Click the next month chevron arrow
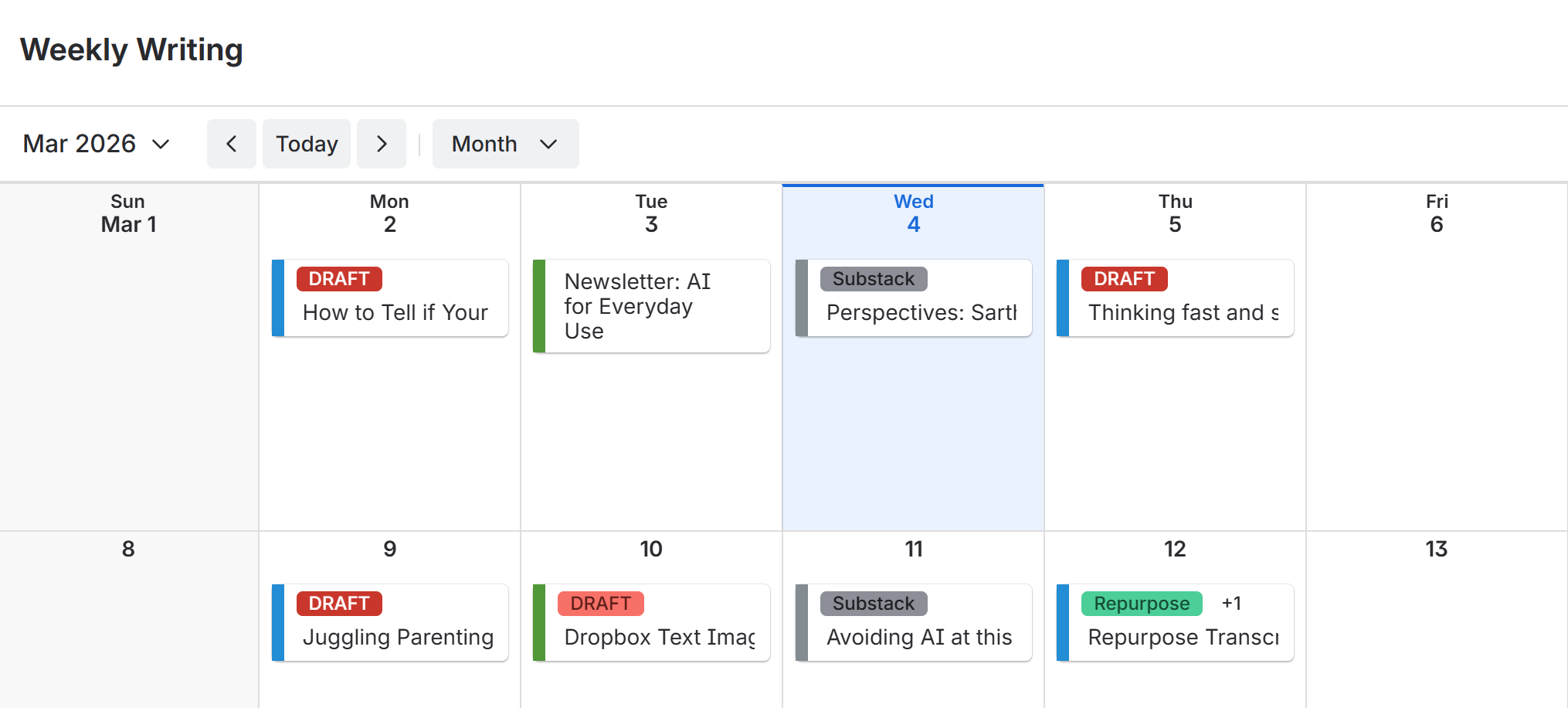1568x708 pixels. click(x=382, y=144)
